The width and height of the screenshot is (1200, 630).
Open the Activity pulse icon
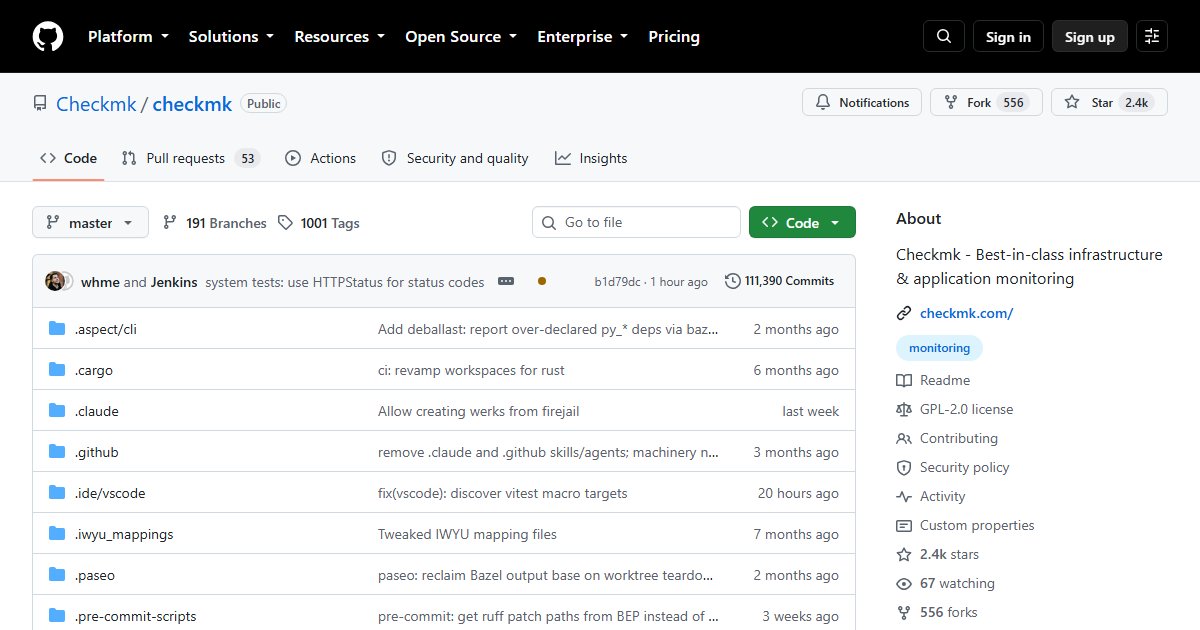pos(904,496)
